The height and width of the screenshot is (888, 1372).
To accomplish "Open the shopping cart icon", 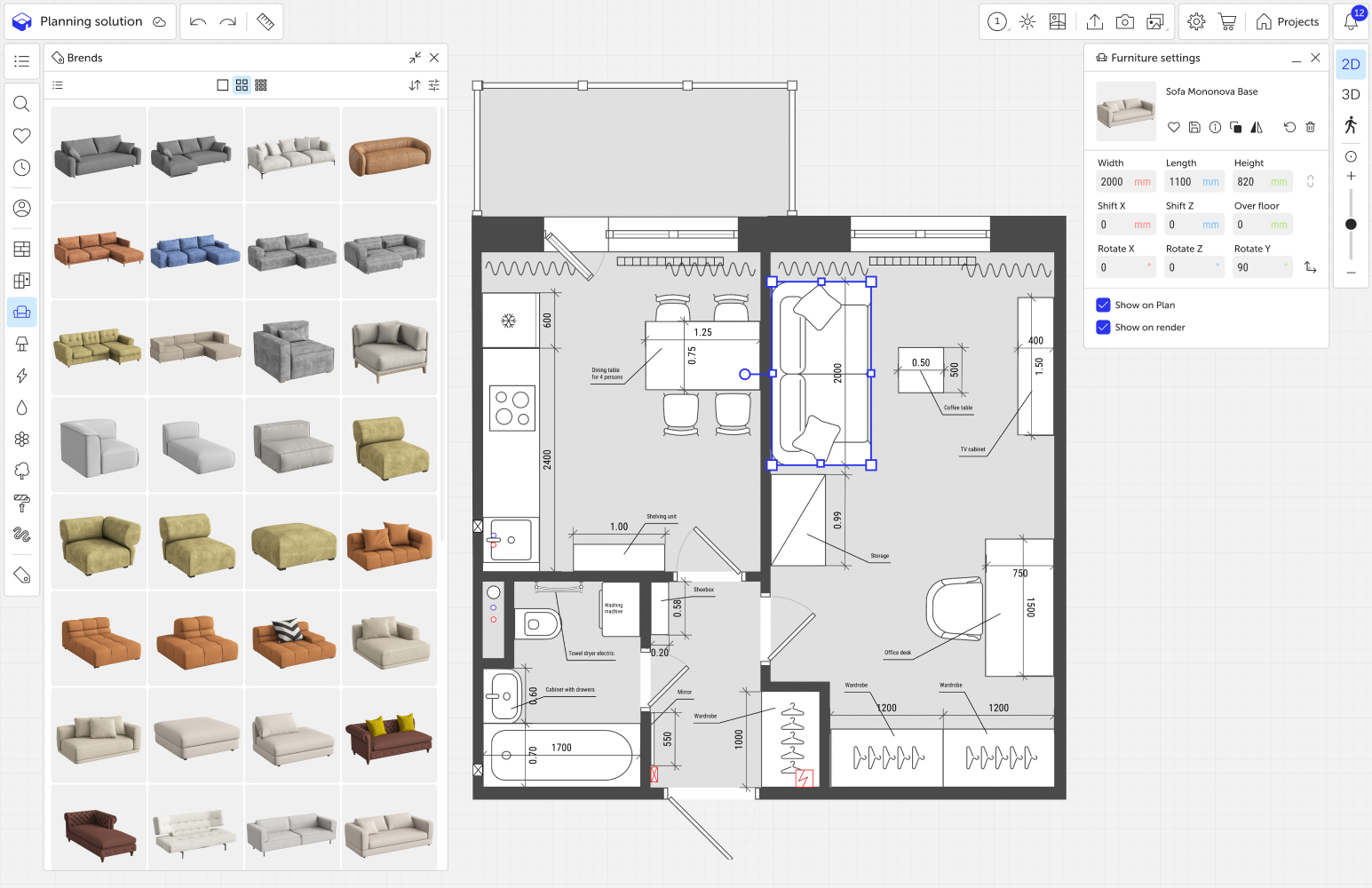I will (x=1227, y=21).
